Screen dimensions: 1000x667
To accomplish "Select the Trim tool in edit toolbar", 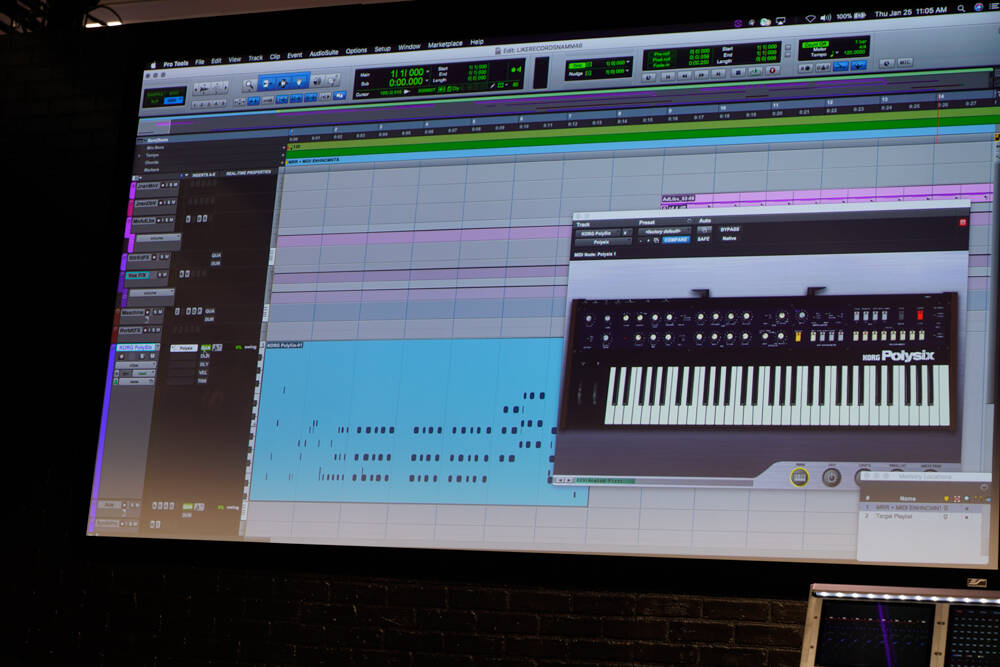I will coord(266,84).
